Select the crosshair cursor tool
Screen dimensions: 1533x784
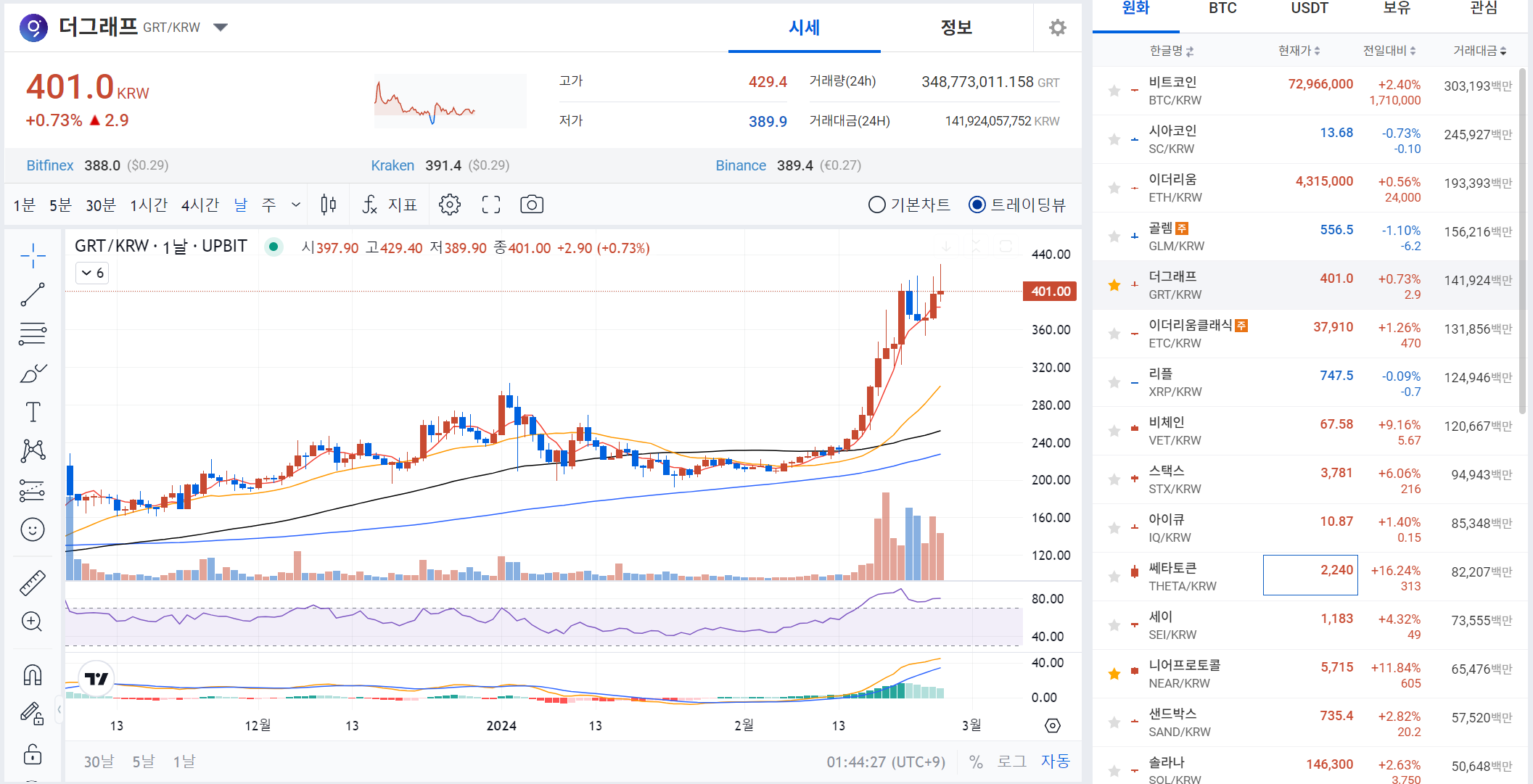pos(33,256)
